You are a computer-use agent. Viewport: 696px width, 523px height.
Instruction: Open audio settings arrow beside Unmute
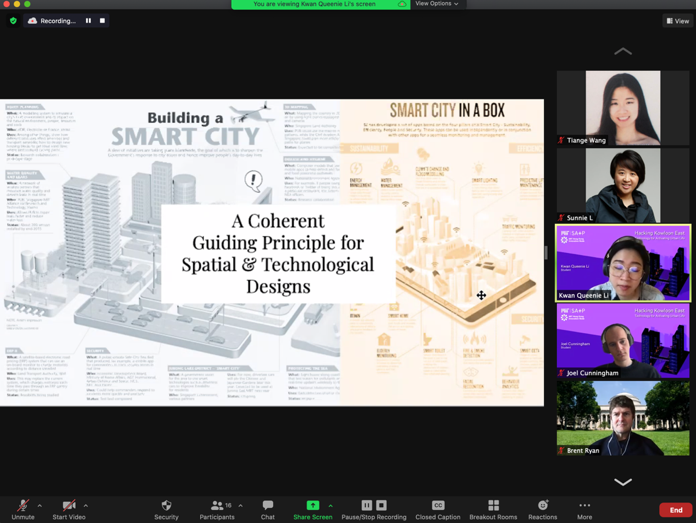click(40, 505)
